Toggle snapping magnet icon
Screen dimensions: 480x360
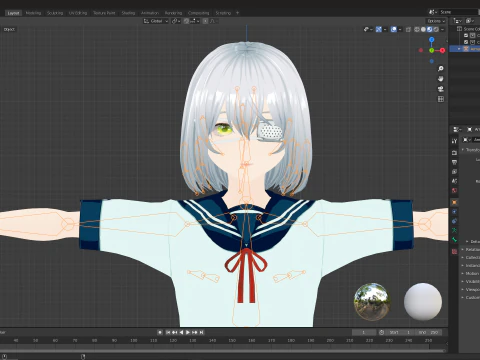(x=187, y=21)
